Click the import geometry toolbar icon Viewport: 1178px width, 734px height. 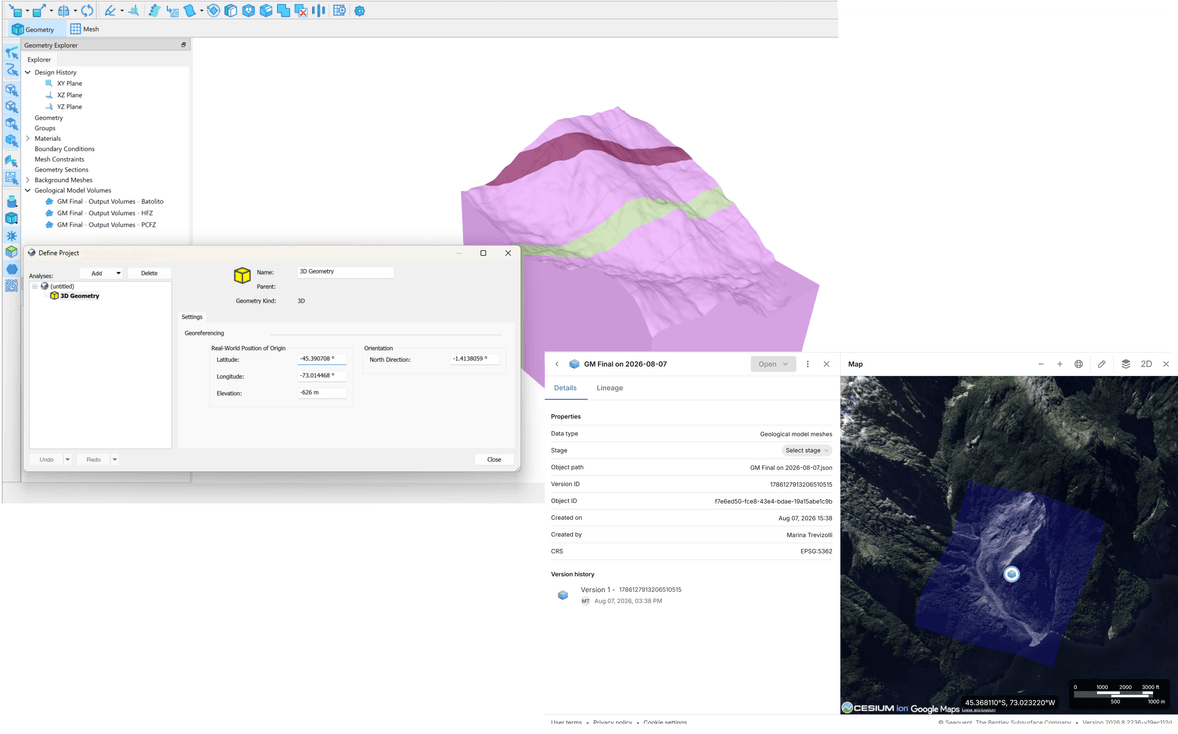16,11
